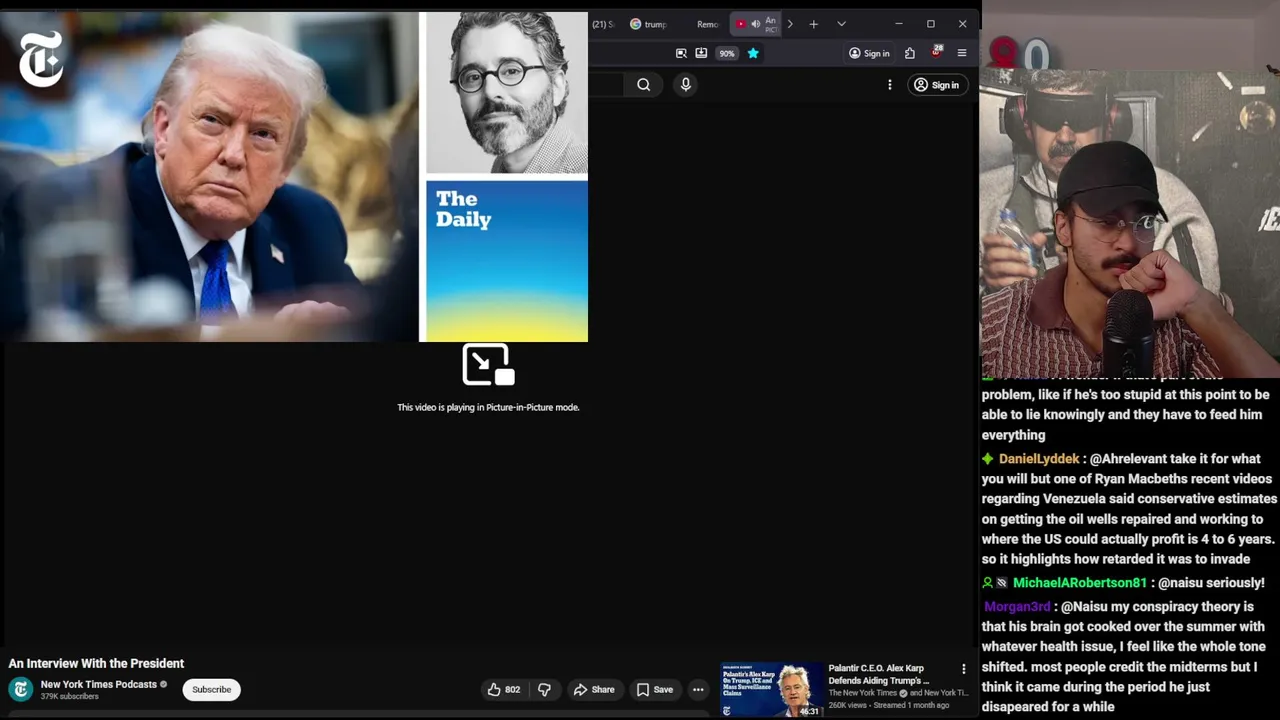Minimize the Firefox window
Viewport: 1280px width, 720px height.
click(898, 24)
